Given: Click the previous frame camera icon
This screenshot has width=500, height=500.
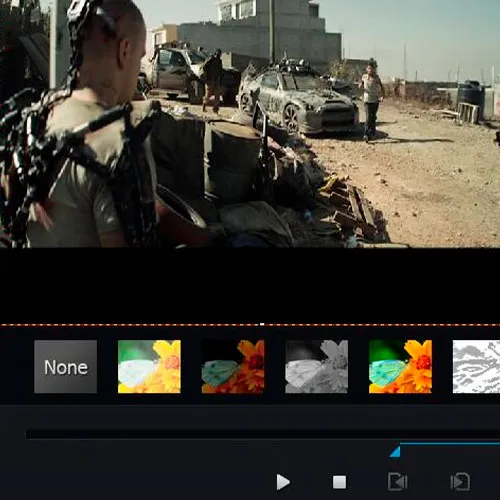Looking at the screenshot, I should tap(398, 482).
